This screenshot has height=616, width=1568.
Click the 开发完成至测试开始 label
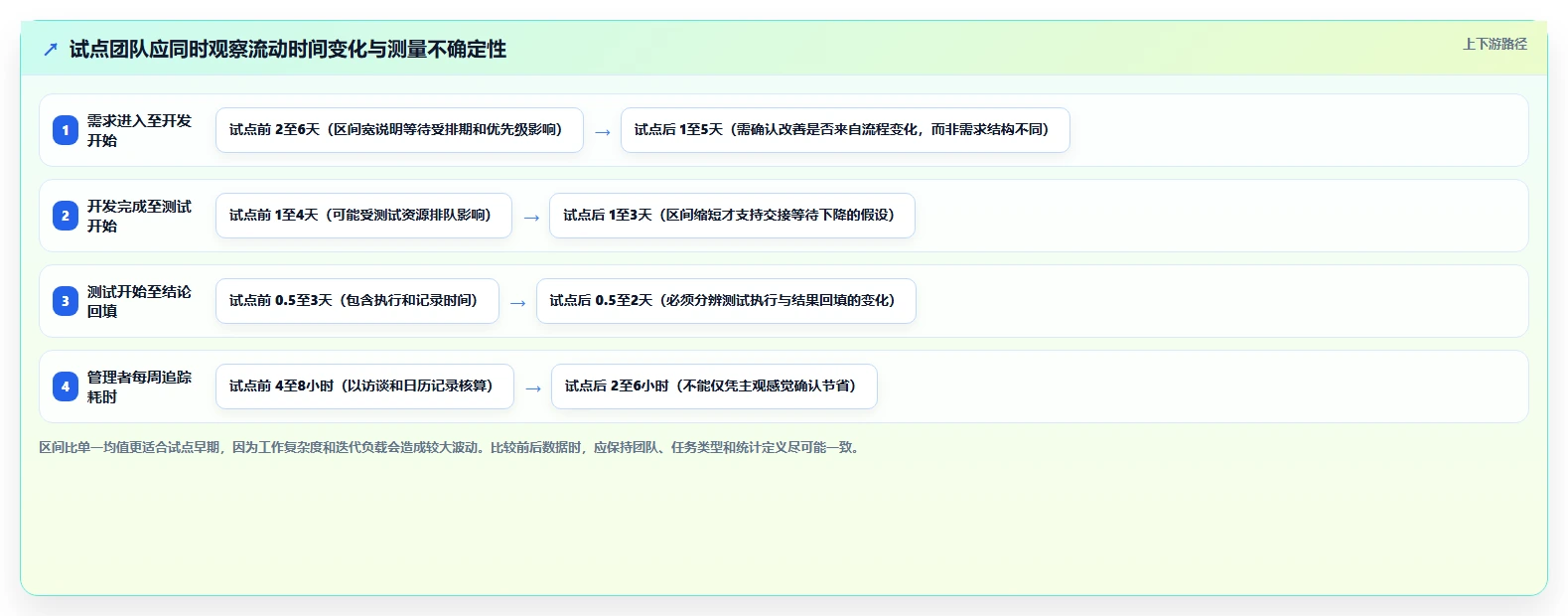tap(139, 216)
